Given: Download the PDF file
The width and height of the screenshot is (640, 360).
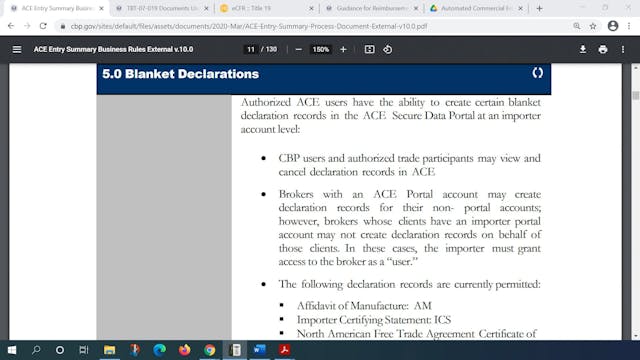Looking at the screenshot, I should pyautogui.click(x=583, y=49).
